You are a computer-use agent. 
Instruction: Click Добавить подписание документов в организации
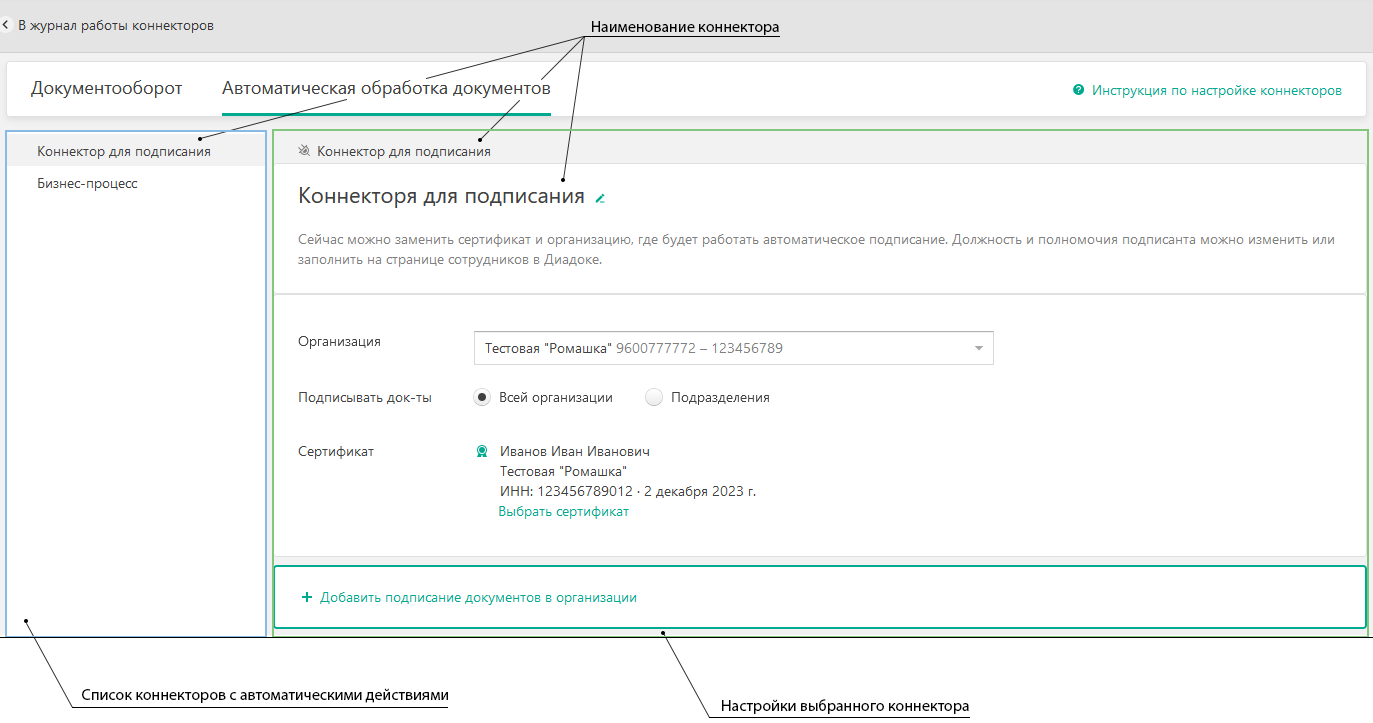click(478, 598)
